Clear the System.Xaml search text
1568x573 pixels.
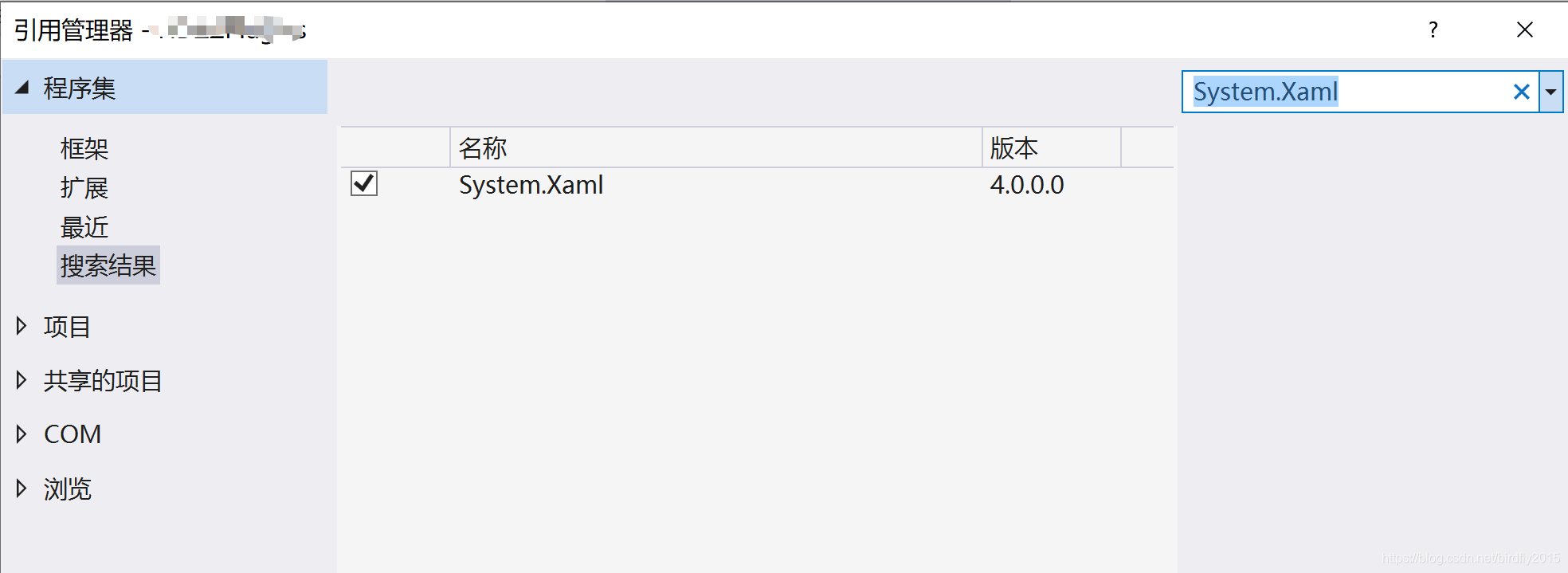1520,91
